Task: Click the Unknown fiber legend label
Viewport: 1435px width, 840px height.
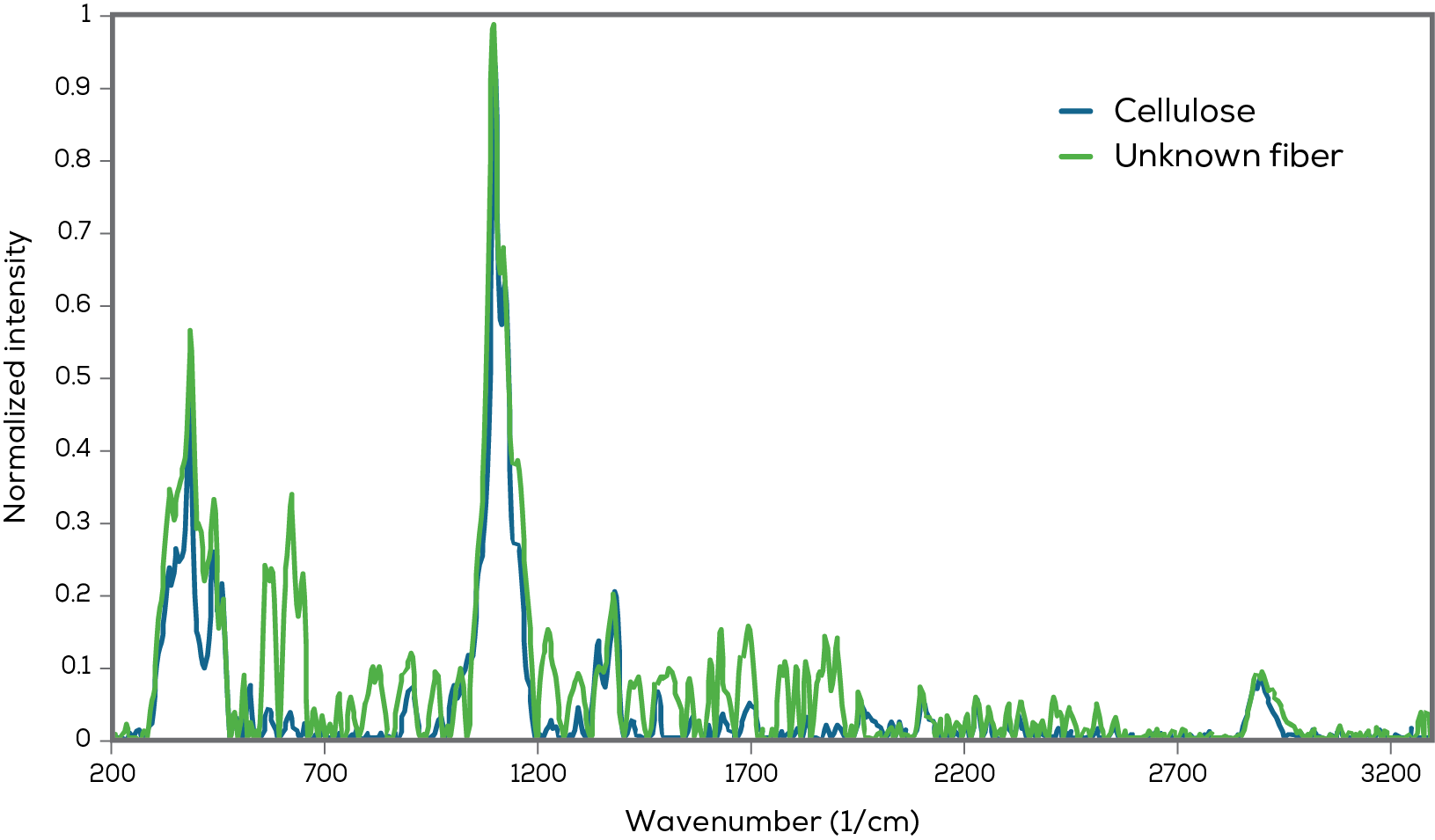Action: tap(1228, 156)
